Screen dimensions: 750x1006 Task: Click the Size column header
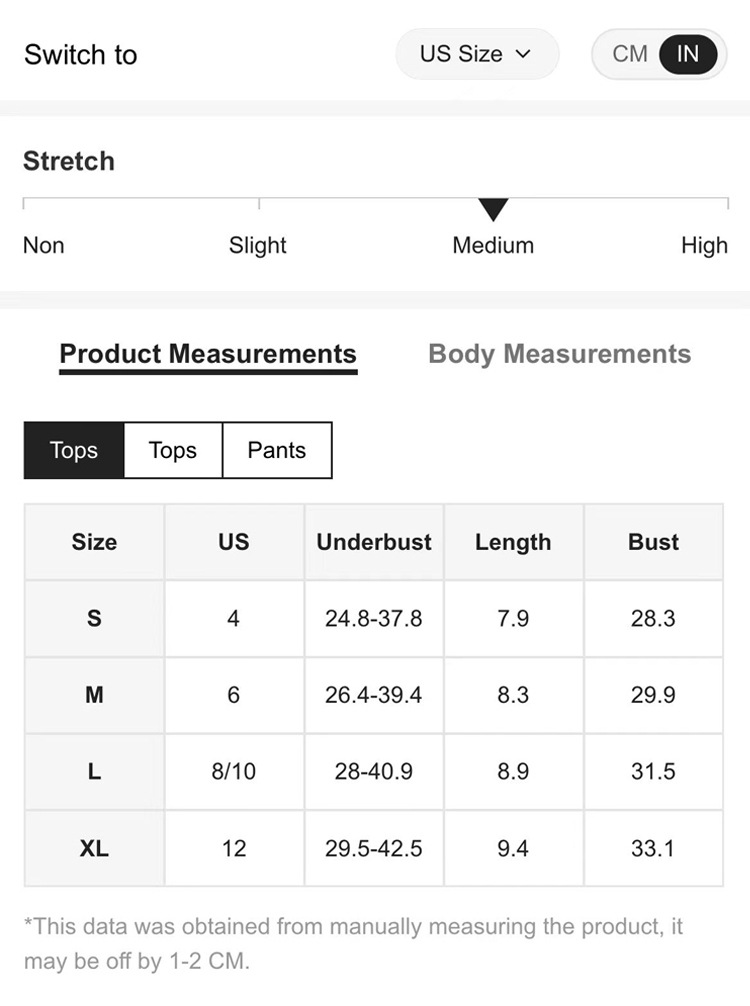click(94, 542)
